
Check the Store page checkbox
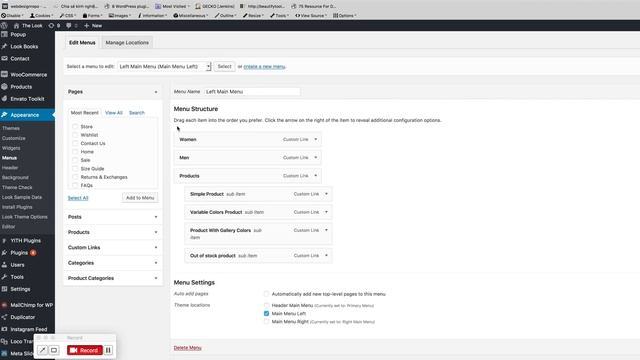(75, 127)
